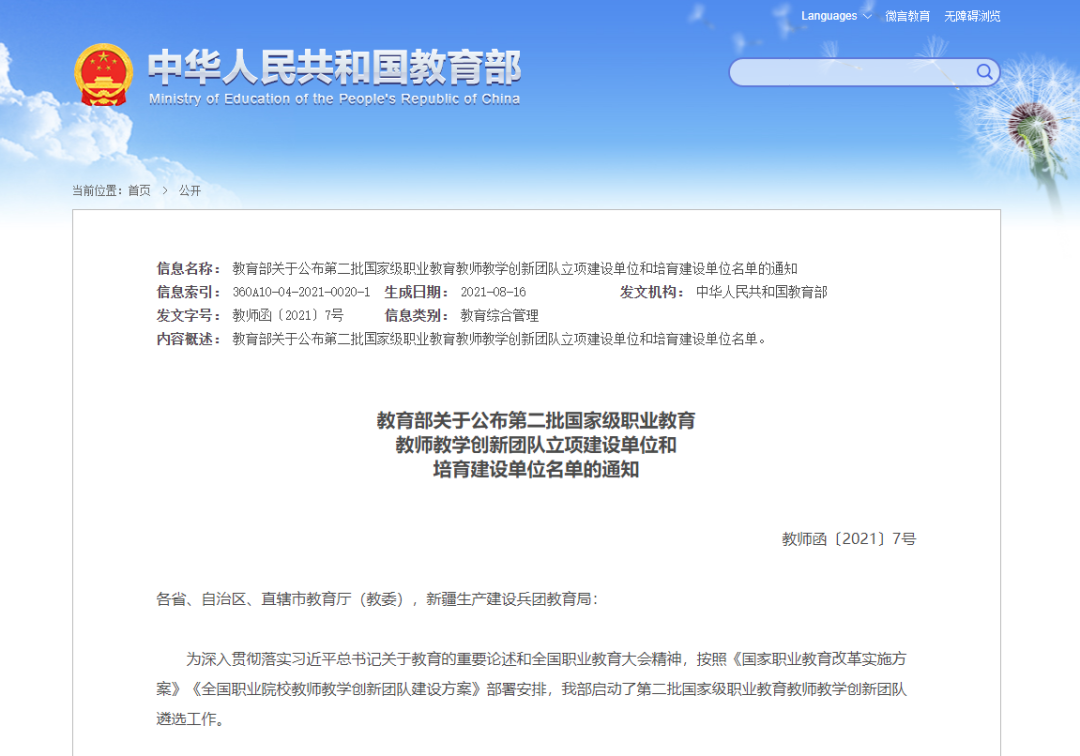Click the 公开 breadcrumb link
Screen dimensions: 1080x756
pyautogui.click(x=190, y=190)
